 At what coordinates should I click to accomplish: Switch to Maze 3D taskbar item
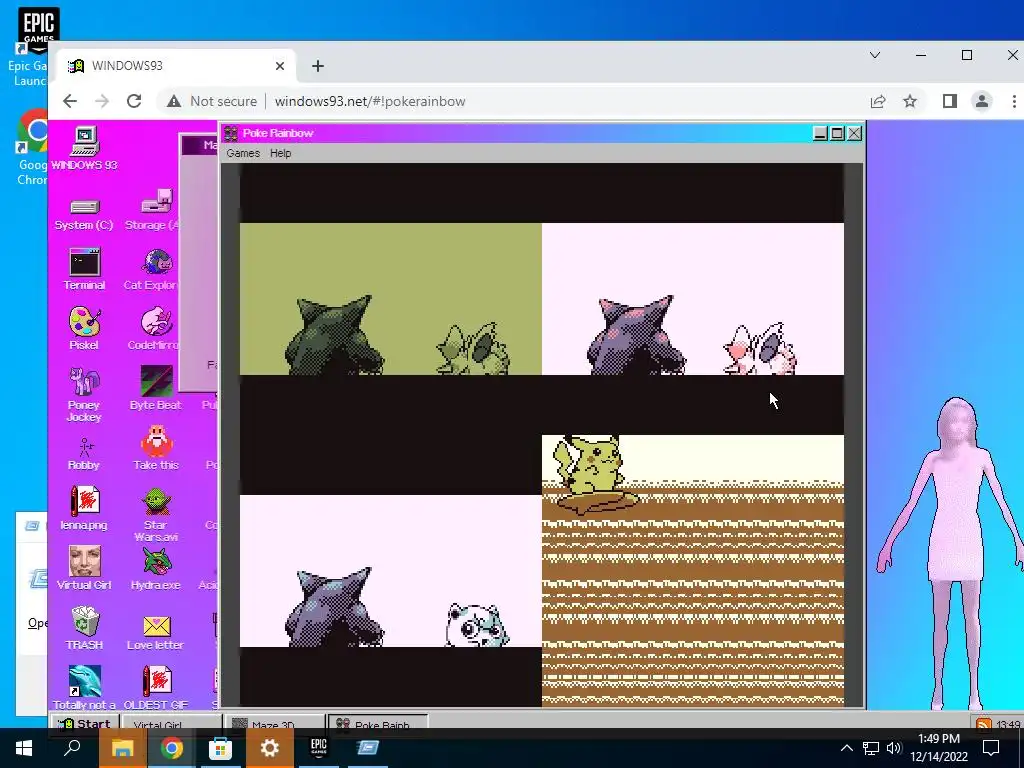tap(274, 723)
